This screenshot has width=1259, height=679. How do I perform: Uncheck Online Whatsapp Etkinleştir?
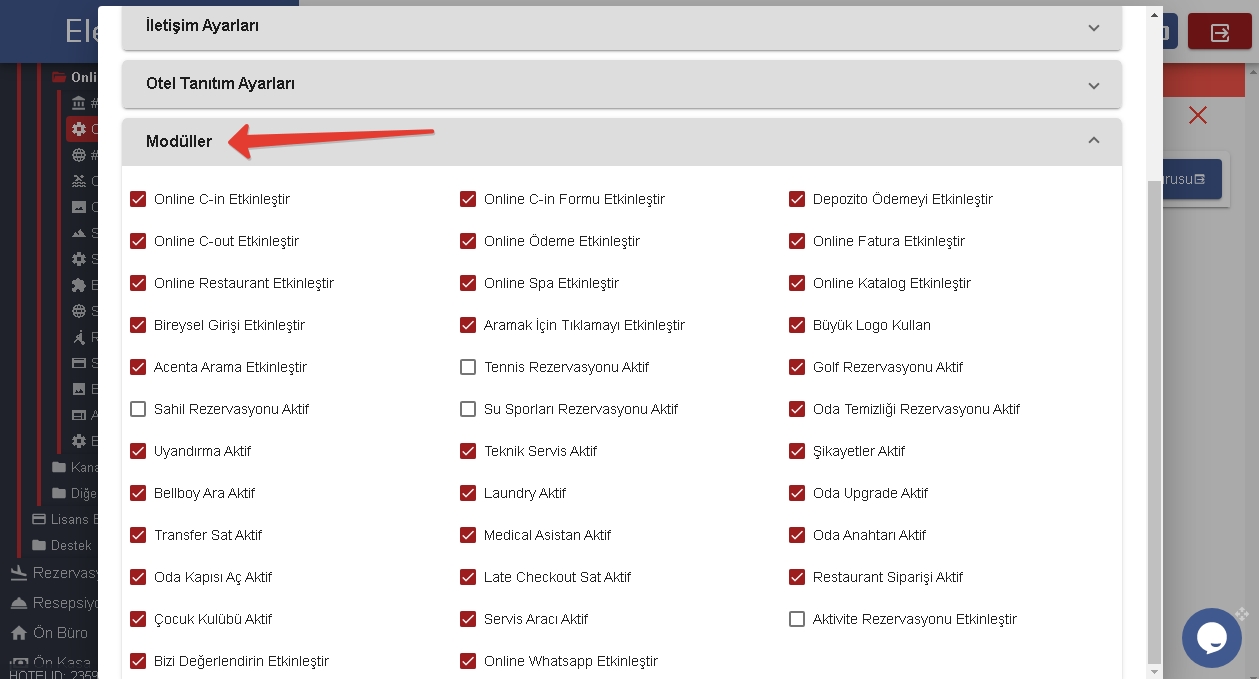click(x=468, y=661)
